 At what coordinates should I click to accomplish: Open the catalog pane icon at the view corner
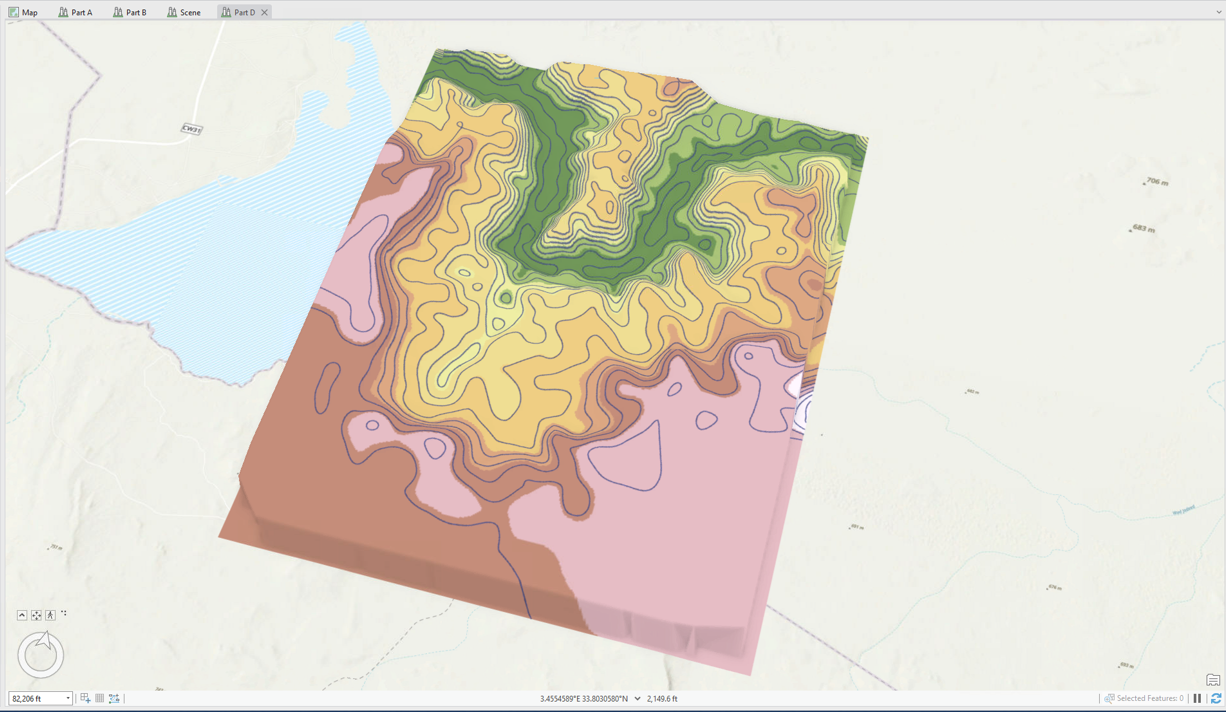click(1213, 681)
